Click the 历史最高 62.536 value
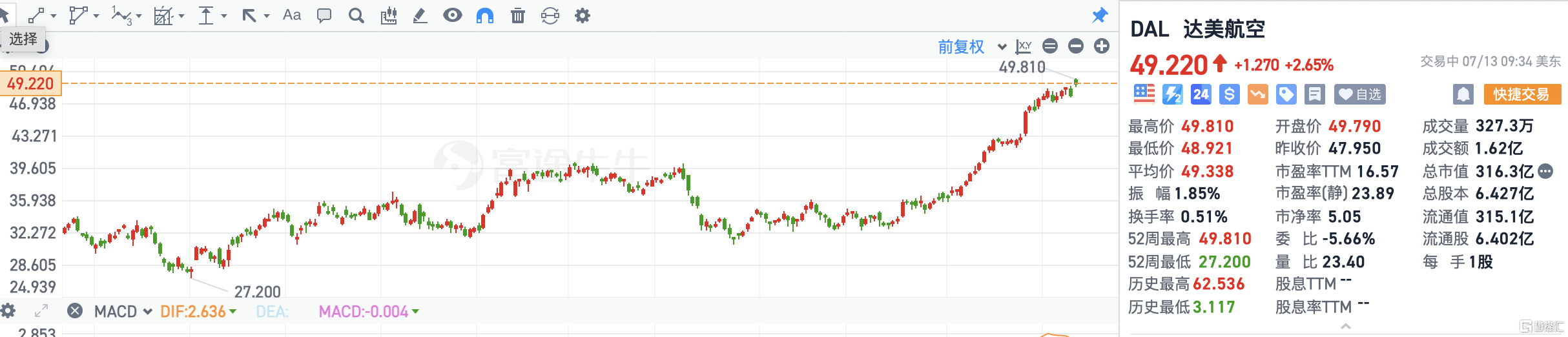Screen dimensions: 1568x337 (1219, 284)
